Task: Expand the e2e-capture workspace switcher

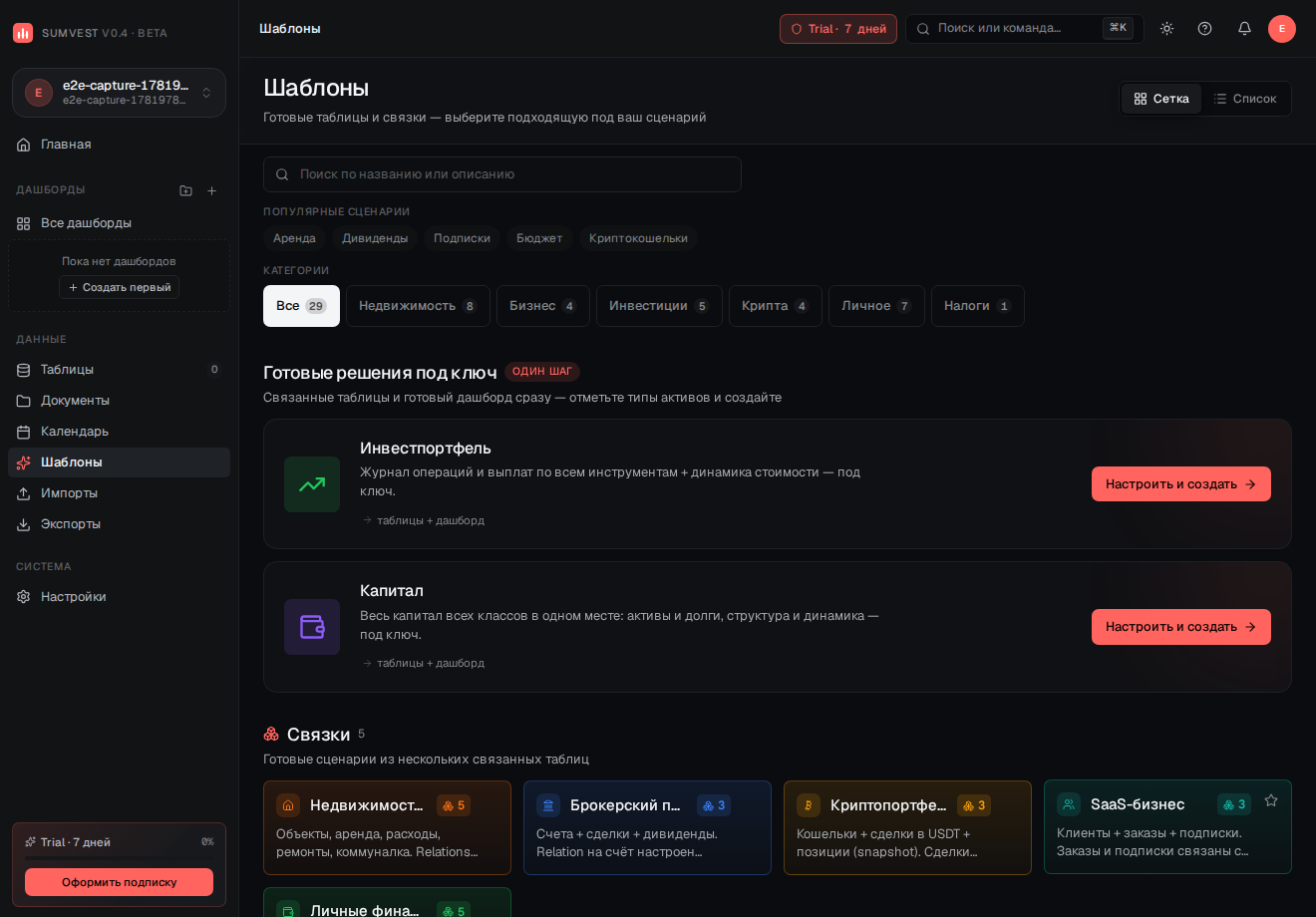Action: click(120, 93)
